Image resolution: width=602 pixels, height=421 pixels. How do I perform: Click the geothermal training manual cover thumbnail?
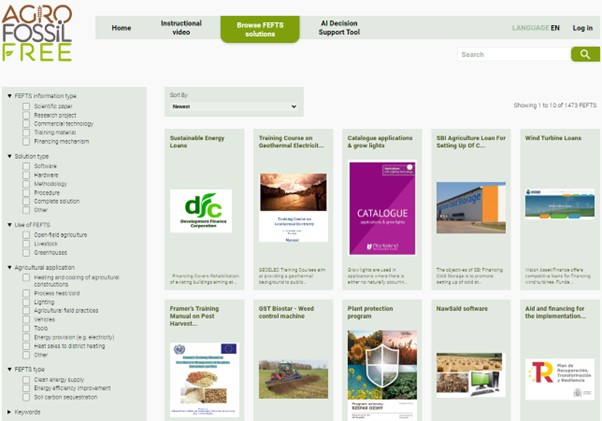[293, 207]
